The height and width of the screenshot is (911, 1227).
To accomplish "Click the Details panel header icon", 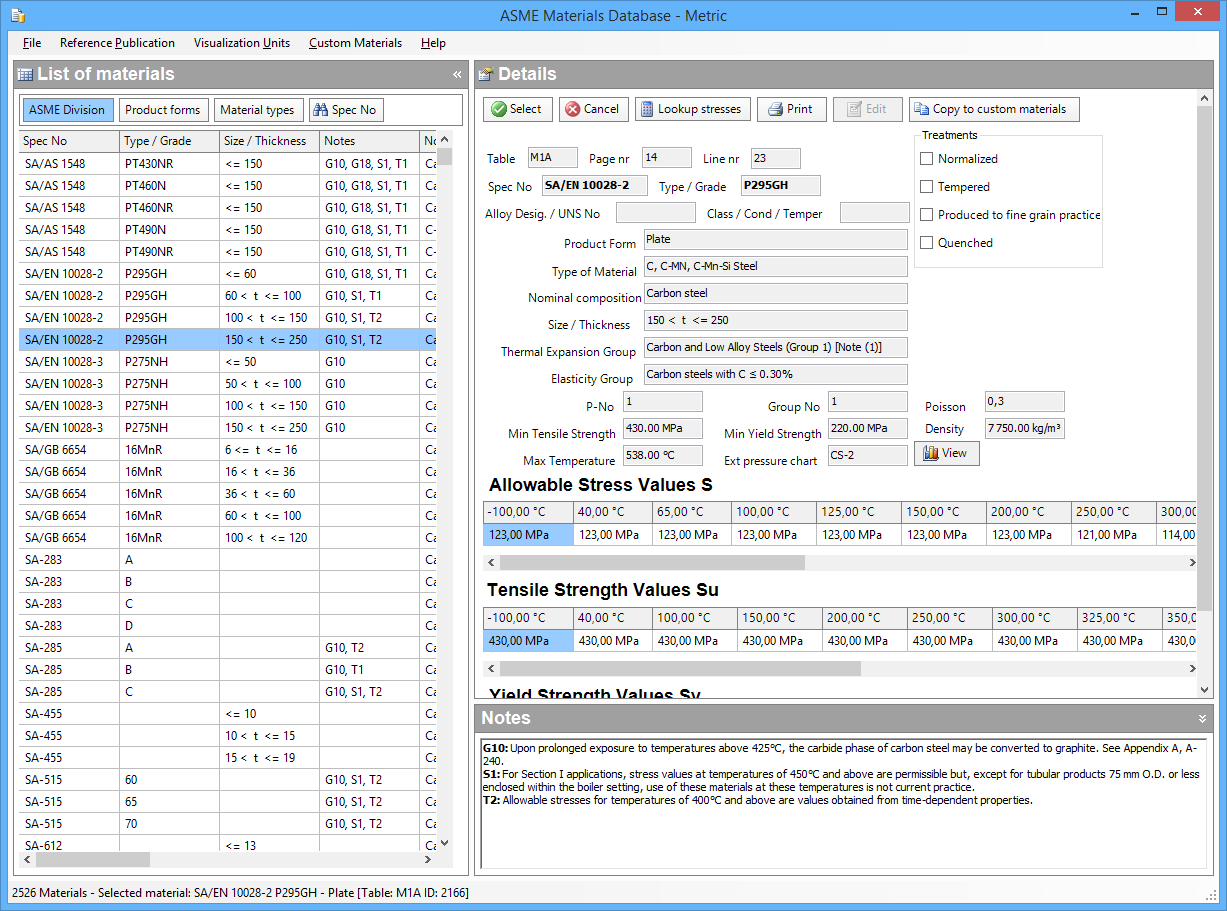I will [x=485, y=74].
